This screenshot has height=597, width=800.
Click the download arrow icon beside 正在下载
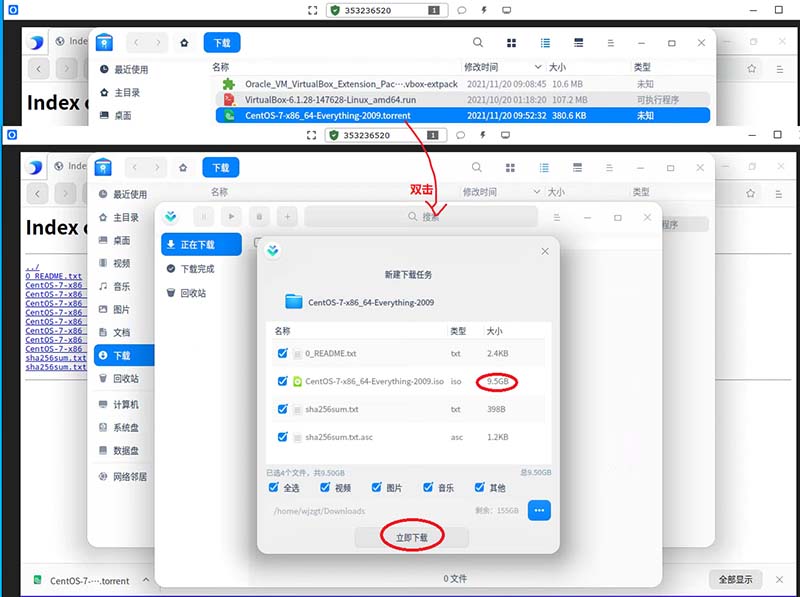[x=171, y=244]
